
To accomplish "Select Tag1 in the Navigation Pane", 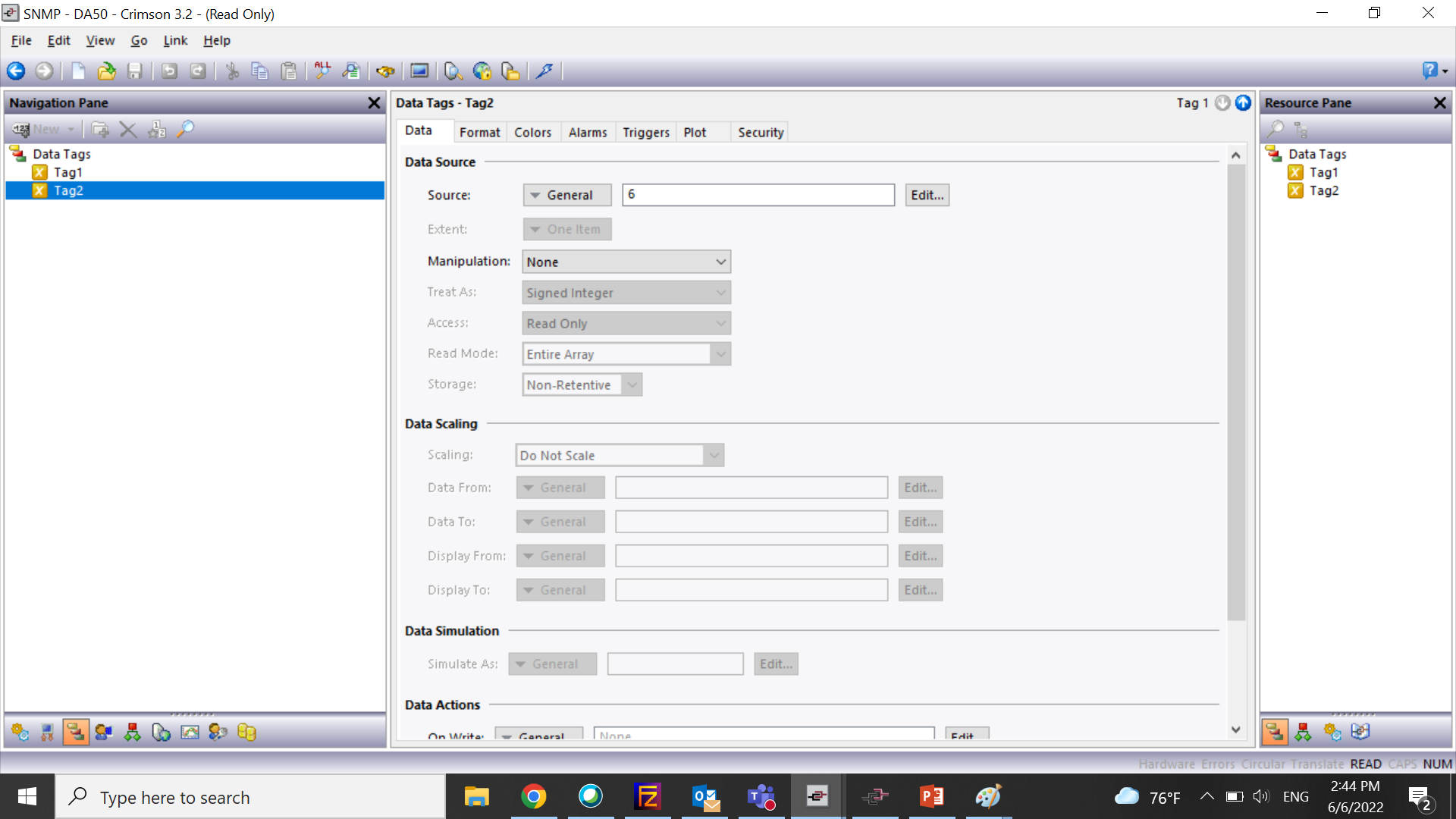I will coord(67,172).
